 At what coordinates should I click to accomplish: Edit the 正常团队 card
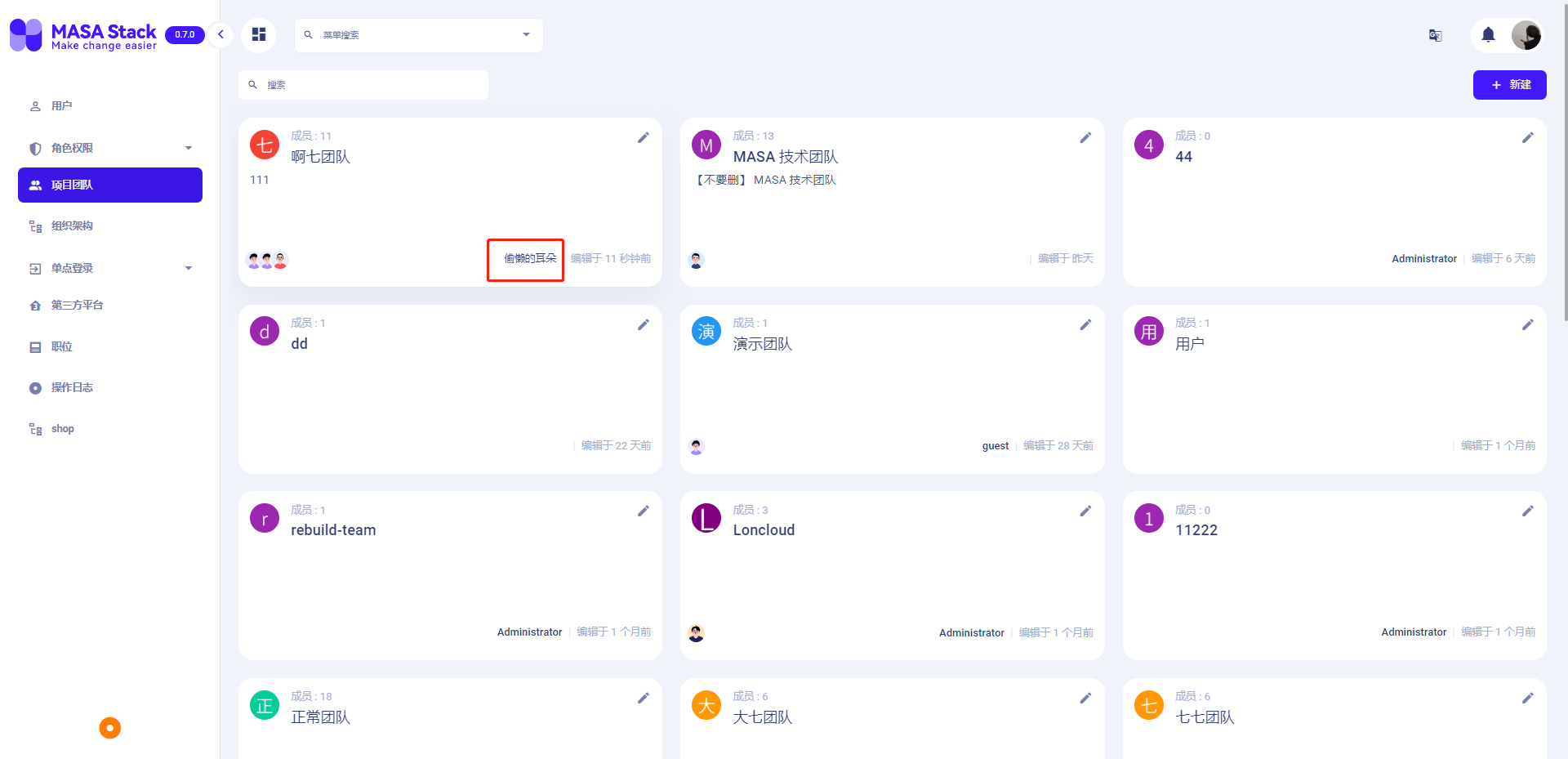point(644,698)
